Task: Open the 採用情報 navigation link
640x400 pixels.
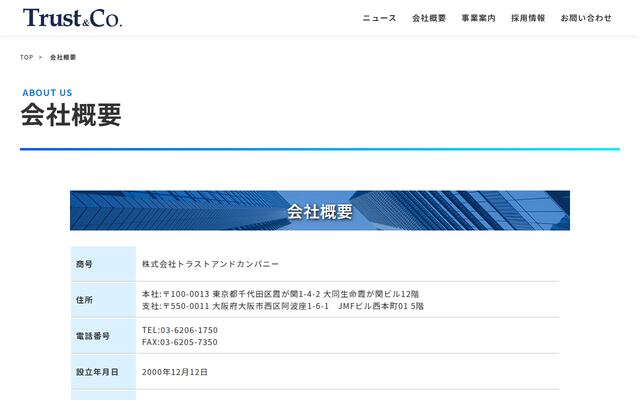Action: 528,18
